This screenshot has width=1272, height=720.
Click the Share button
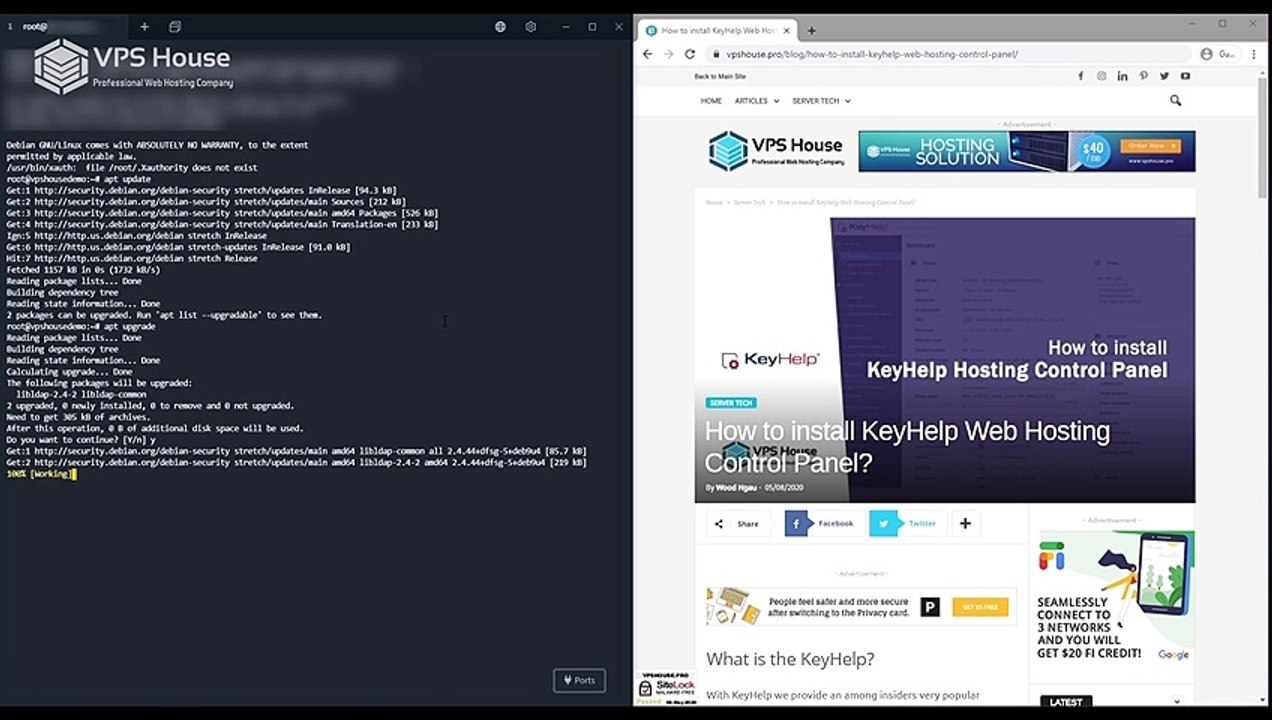[x=740, y=523]
